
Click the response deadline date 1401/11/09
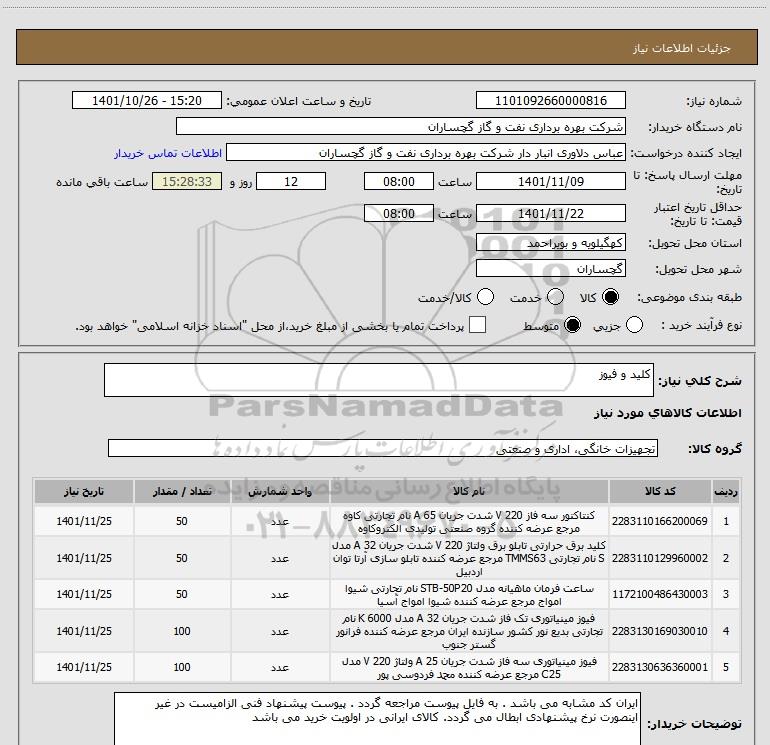(x=550, y=181)
